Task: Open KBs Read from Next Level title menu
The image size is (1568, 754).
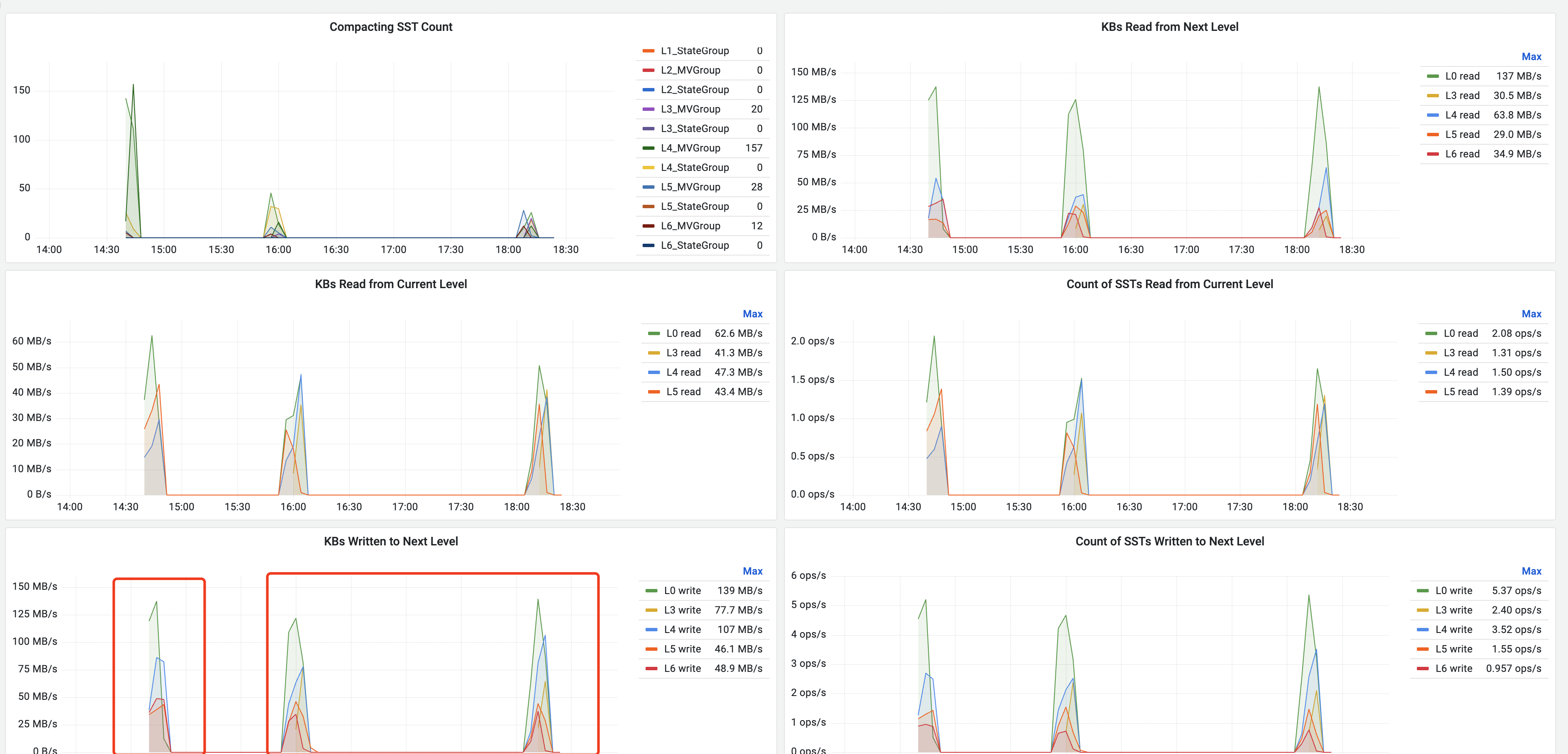Action: pyautogui.click(x=1169, y=27)
